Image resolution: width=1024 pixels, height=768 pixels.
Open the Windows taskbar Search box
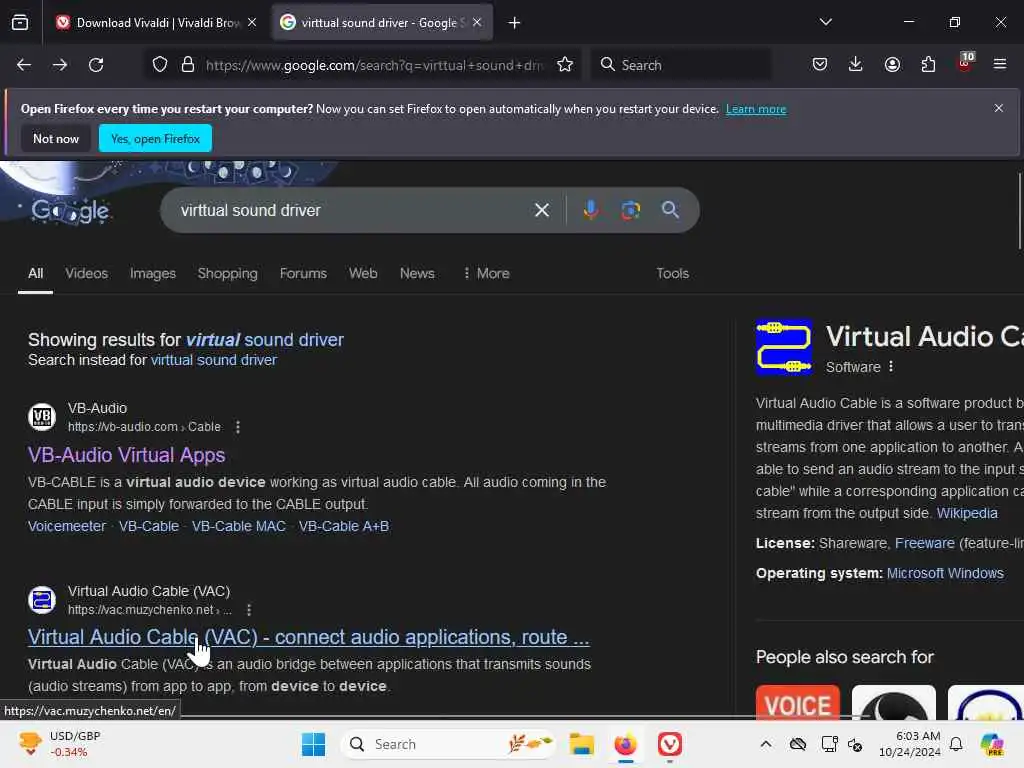pyautogui.click(x=448, y=744)
